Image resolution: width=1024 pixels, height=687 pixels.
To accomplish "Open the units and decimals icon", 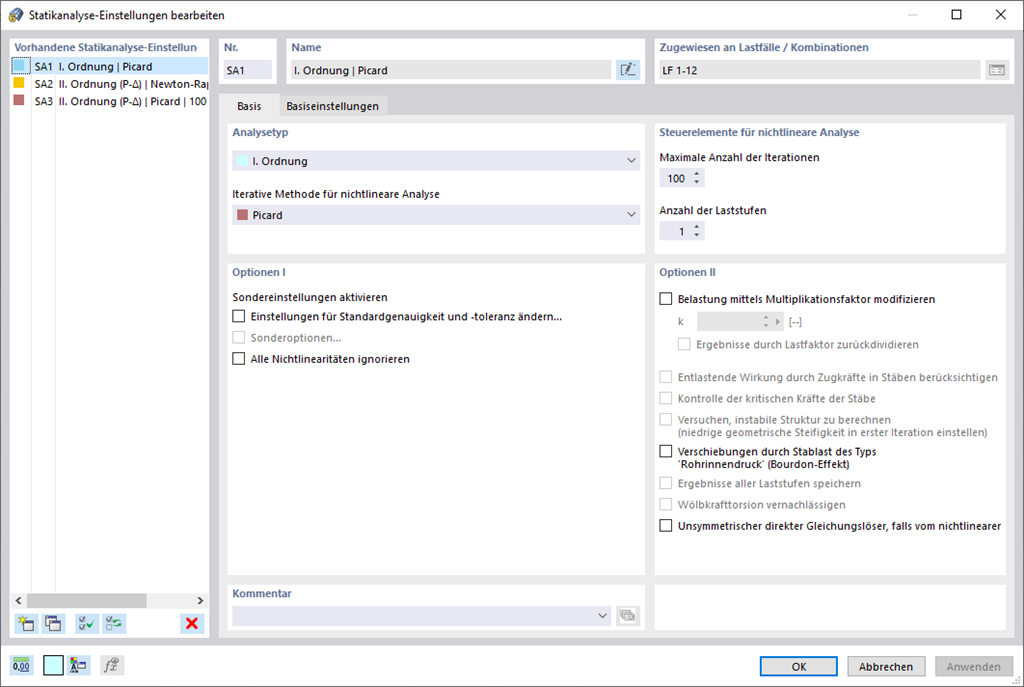I will (x=22, y=666).
